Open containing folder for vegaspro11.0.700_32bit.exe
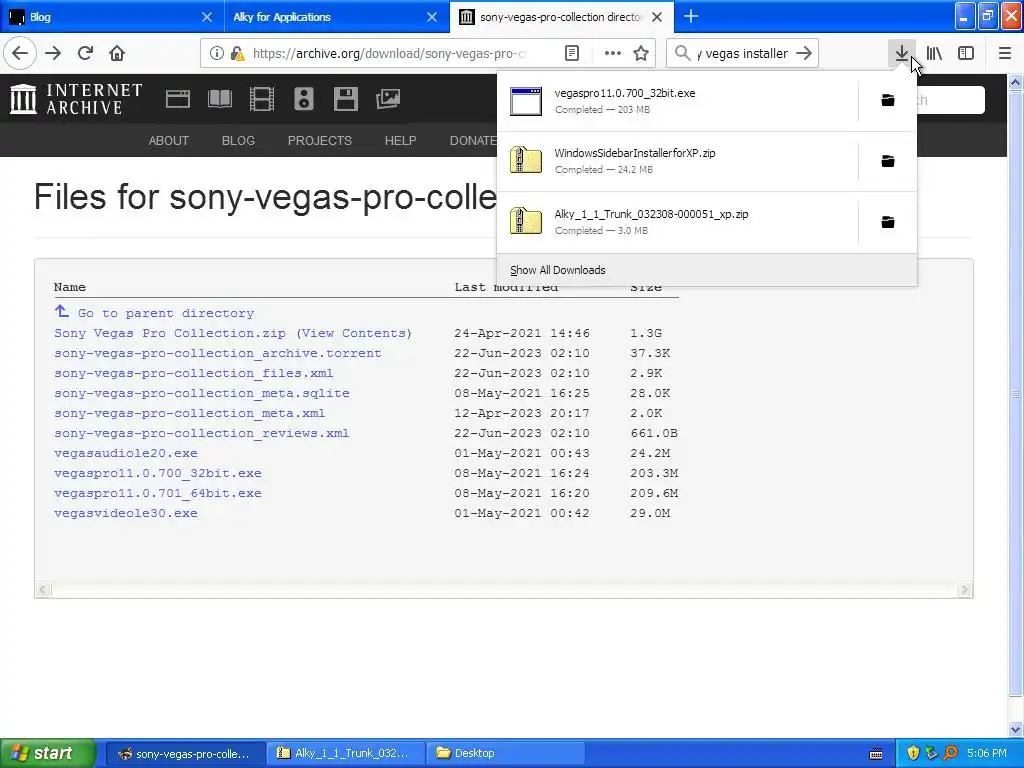This screenshot has height=768, width=1024. 888,100
